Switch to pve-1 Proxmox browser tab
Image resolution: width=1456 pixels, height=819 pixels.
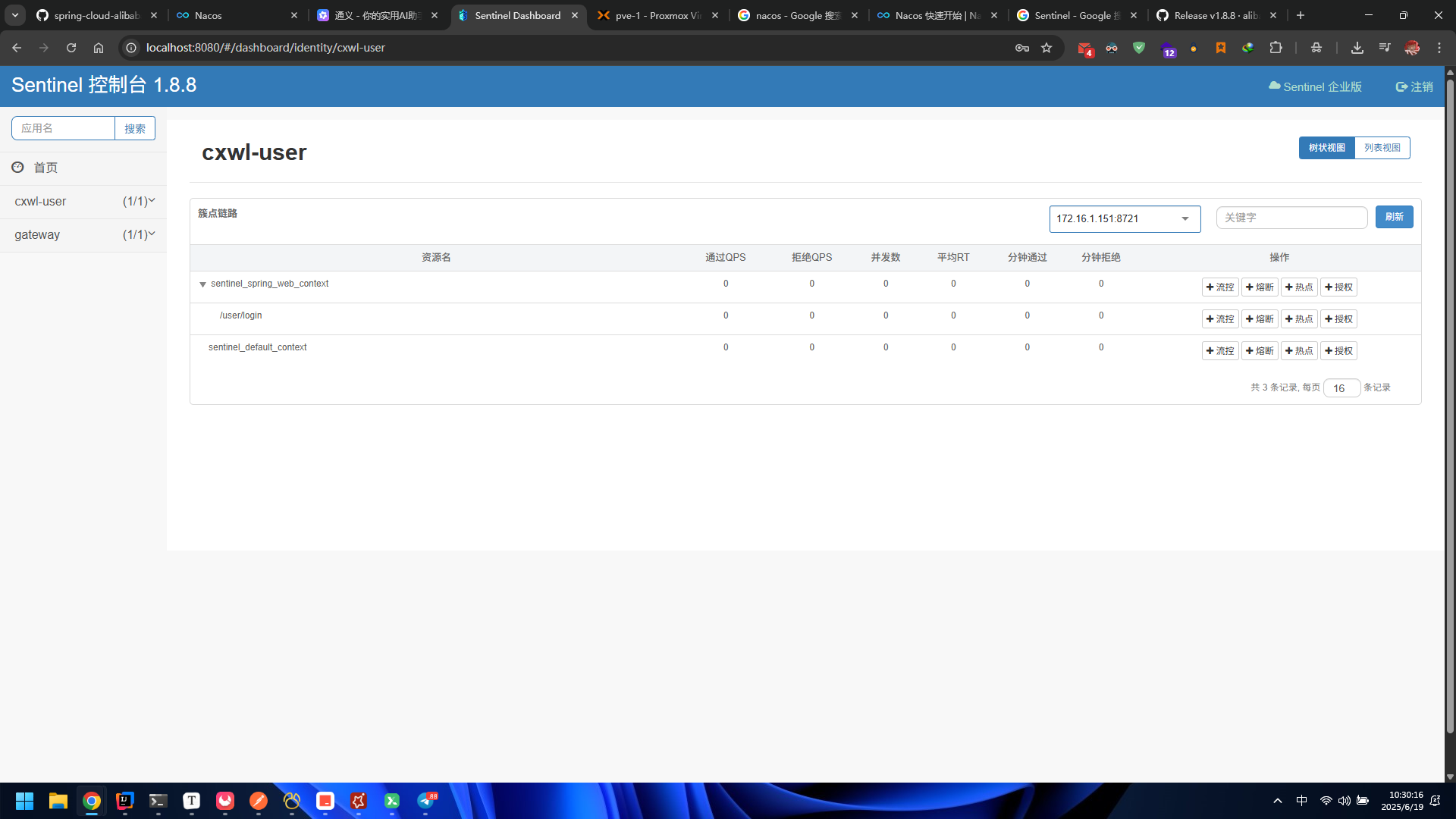click(657, 15)
